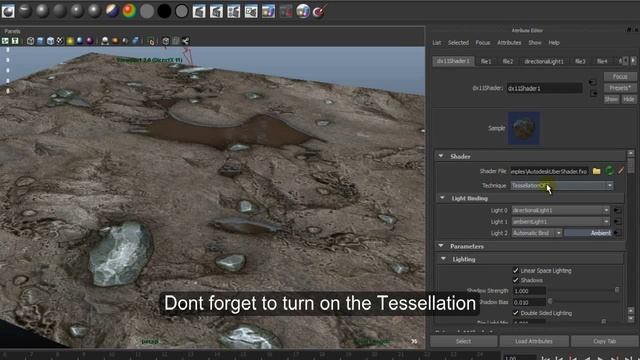This screenshot has height=360, width=640.
Task: Create a Layered Shader from the blue-tan sphere
Action: pos(112,11)
